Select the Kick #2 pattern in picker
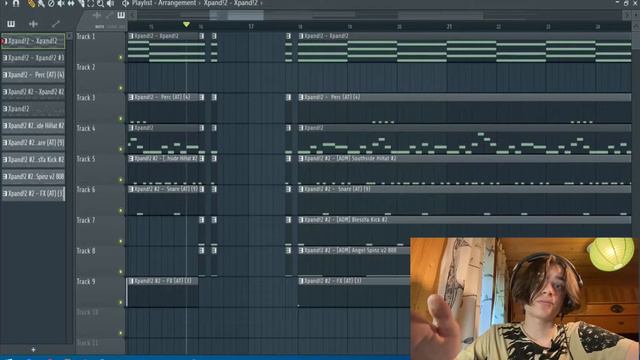 [33, 160]
